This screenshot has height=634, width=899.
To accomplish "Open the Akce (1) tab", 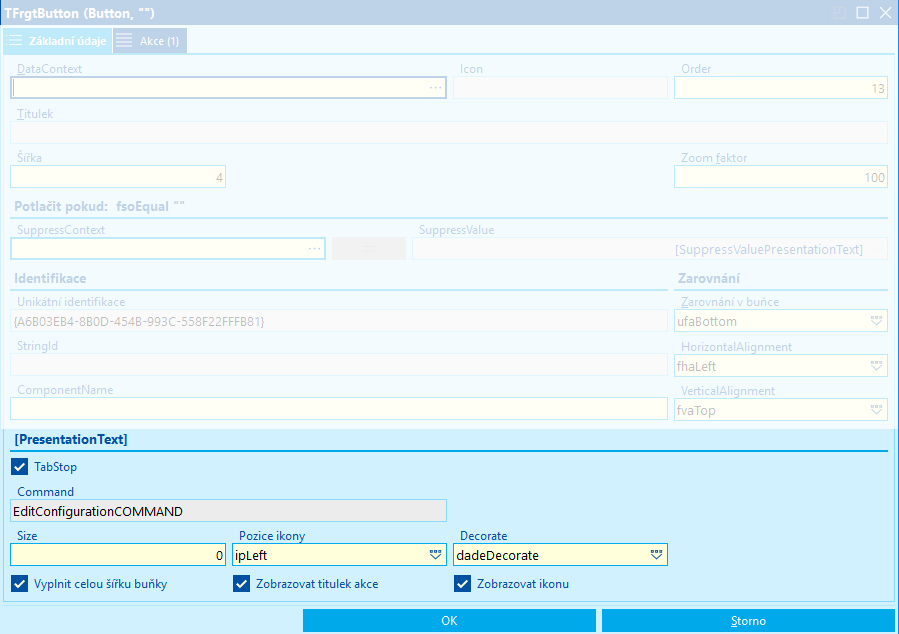I will click(x=150, y=41).
